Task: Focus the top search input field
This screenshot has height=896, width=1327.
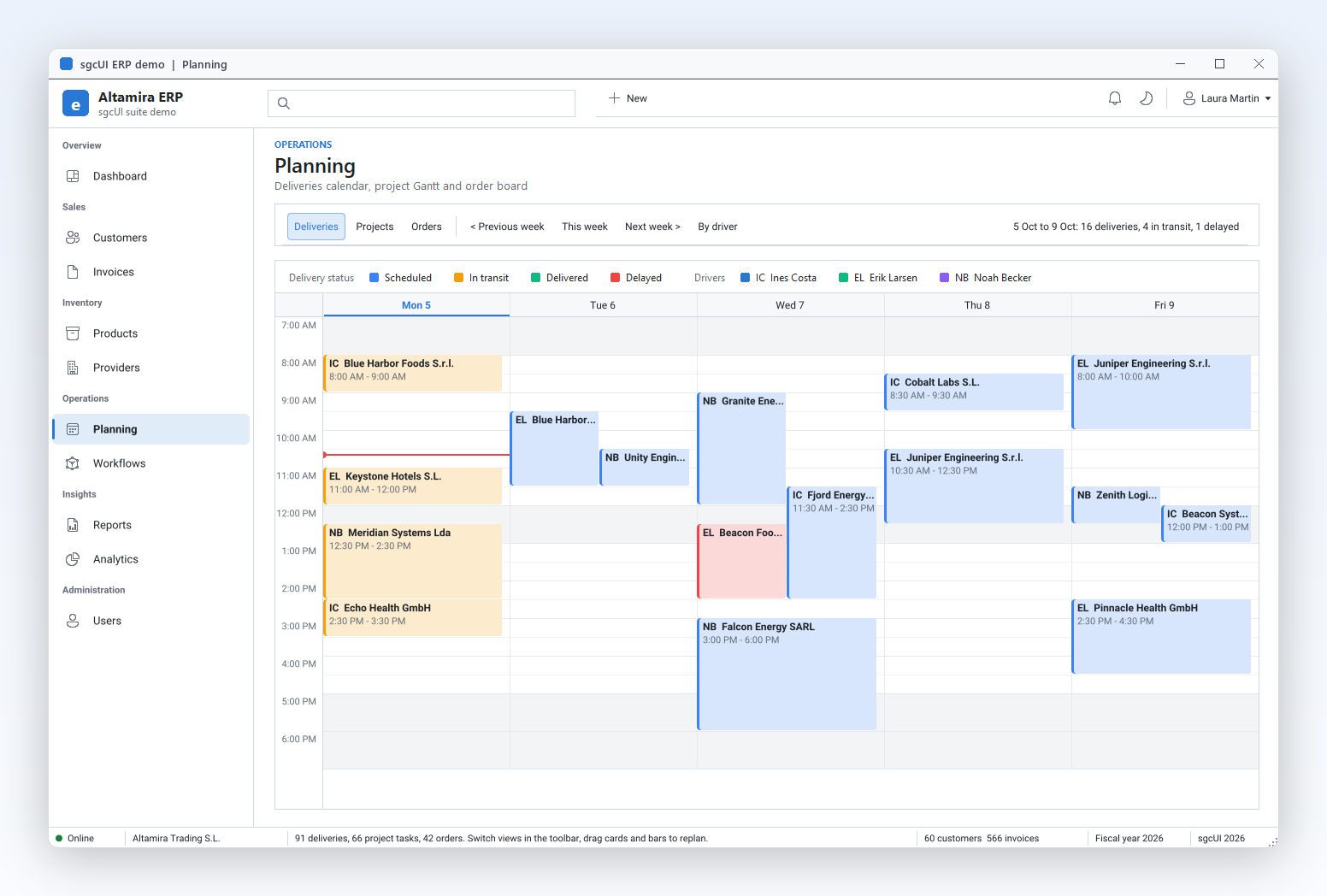Action: pos(422,103)
